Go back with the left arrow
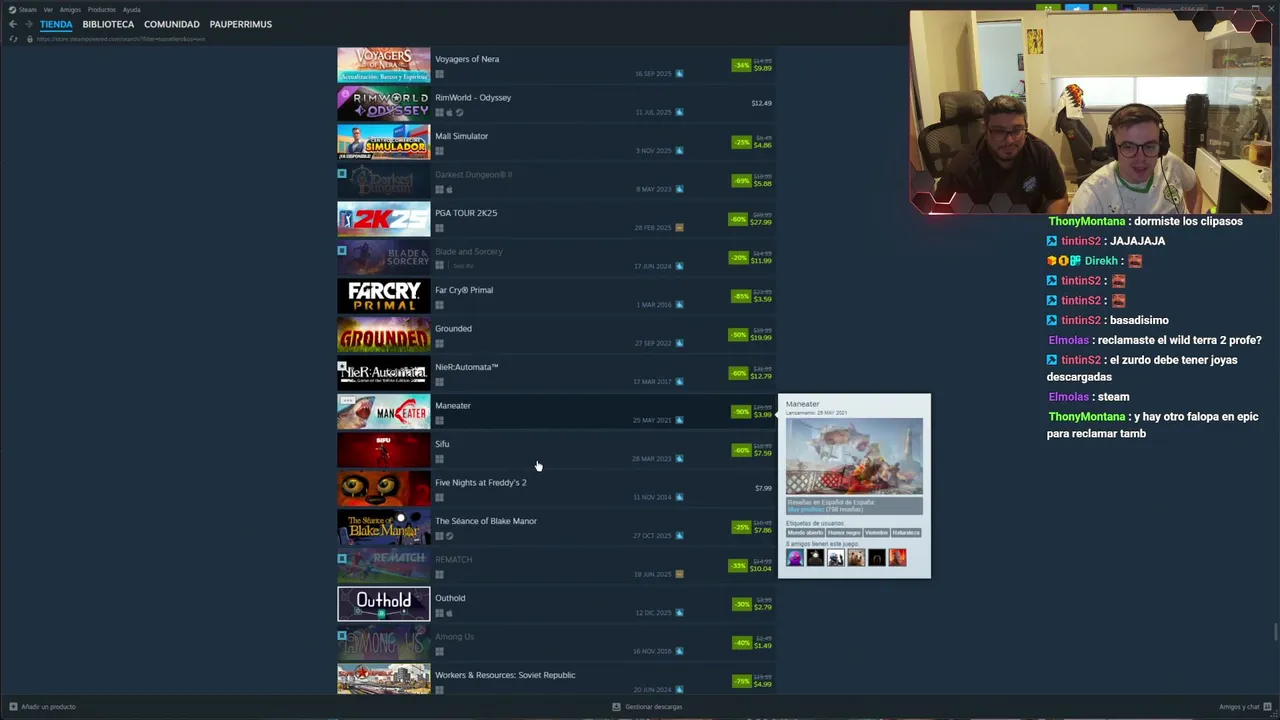Screen dimensions: 1280x720 click(x=13, y=24)
